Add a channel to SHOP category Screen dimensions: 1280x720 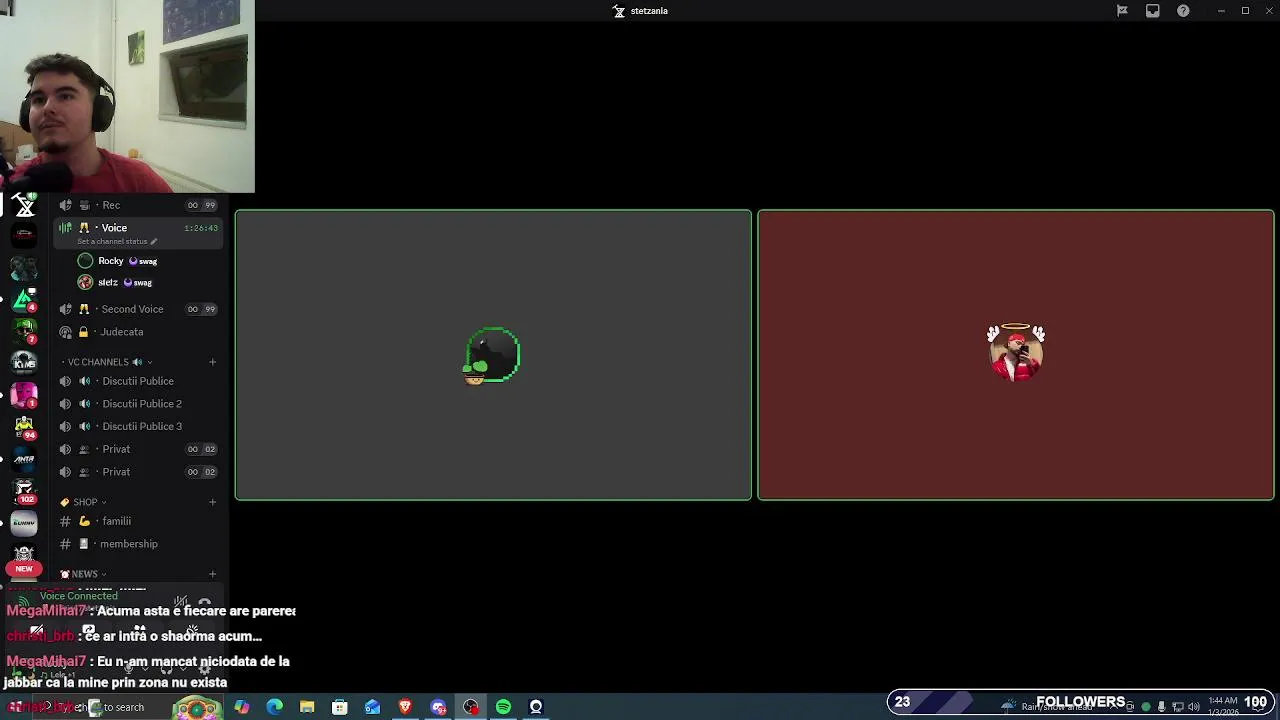pyautogui.click(x=212, y=502)
